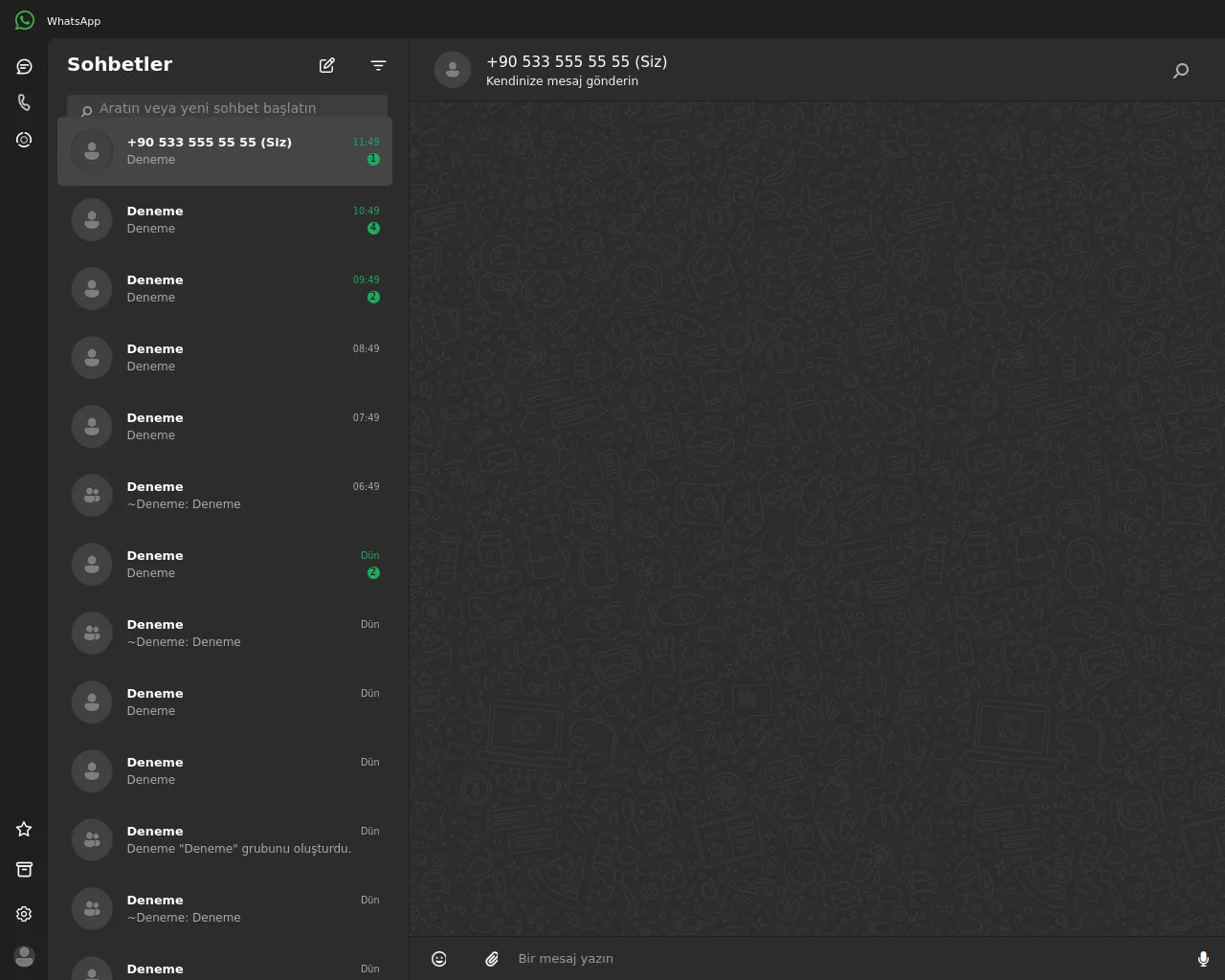Open the Chats tab in the sidebar
The width and height of the screenshot is (1225, 980).
point(24,66)
